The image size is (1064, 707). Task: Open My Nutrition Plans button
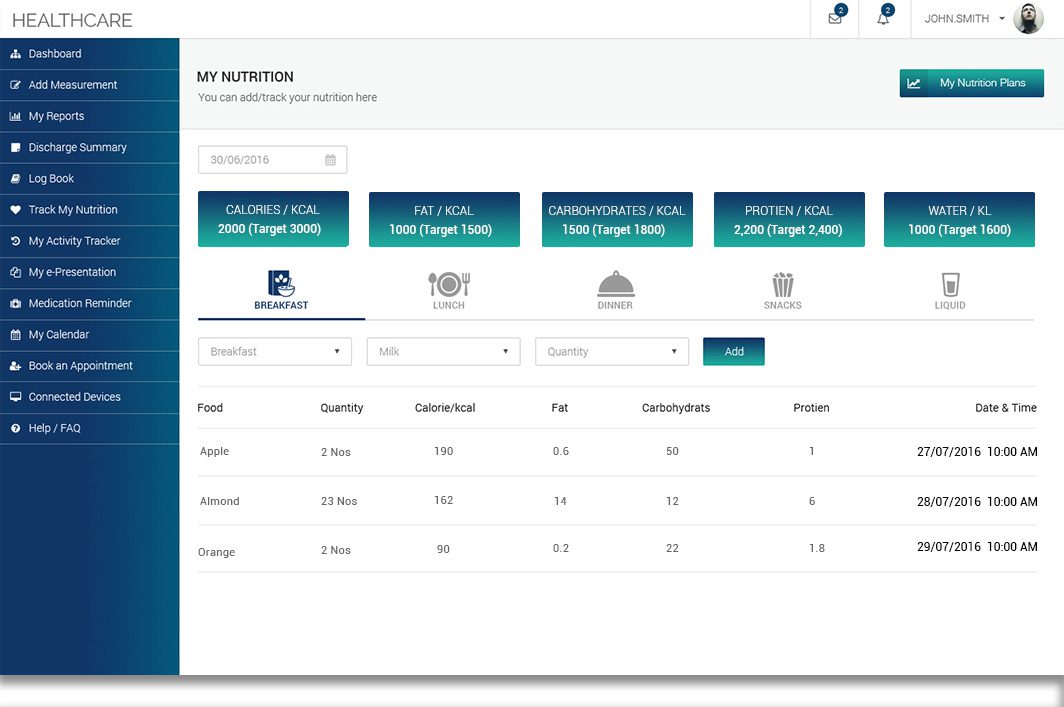pos(971,83)
